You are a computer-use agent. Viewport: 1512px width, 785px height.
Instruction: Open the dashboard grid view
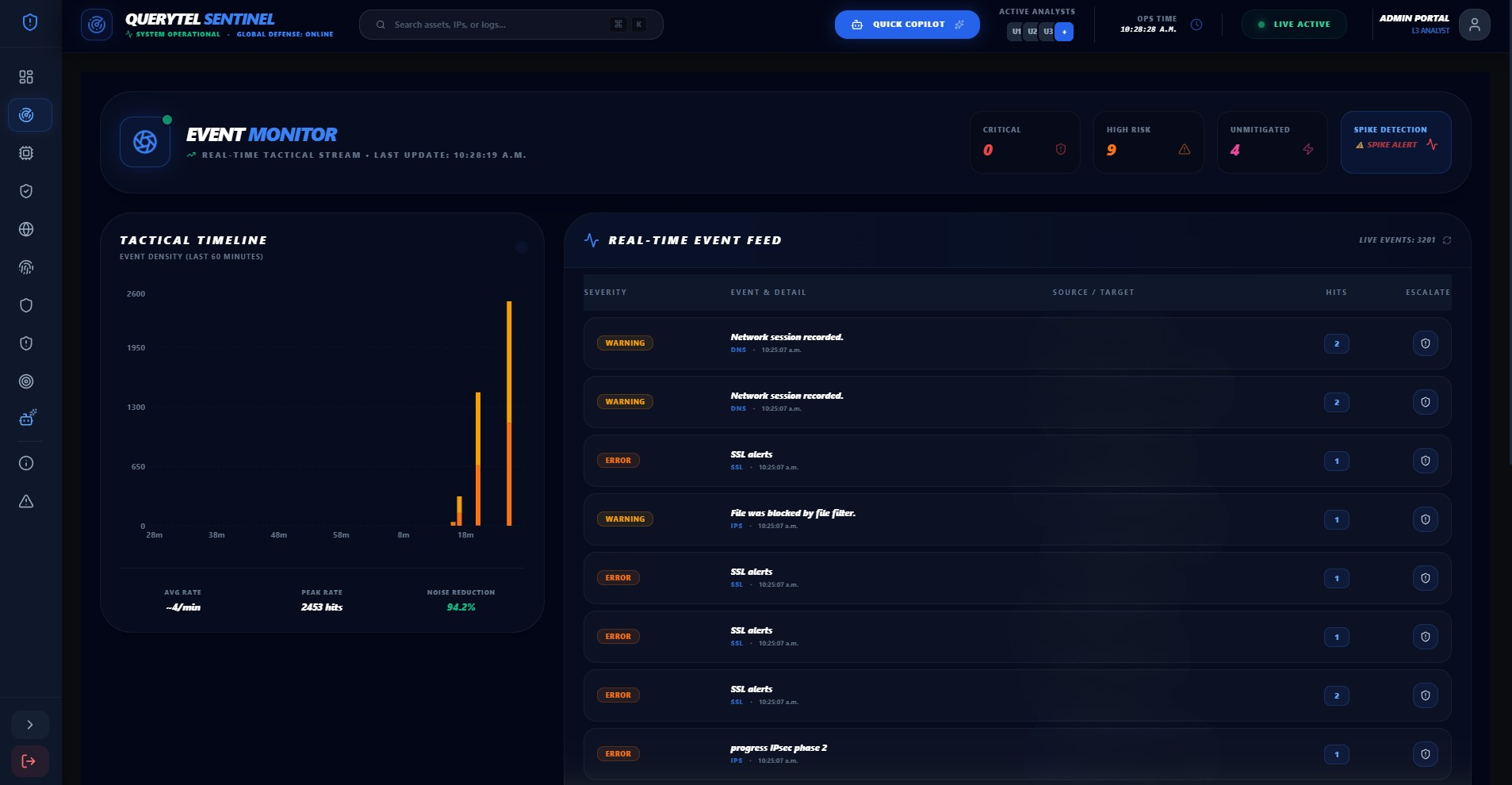click(x=27, y=77)
